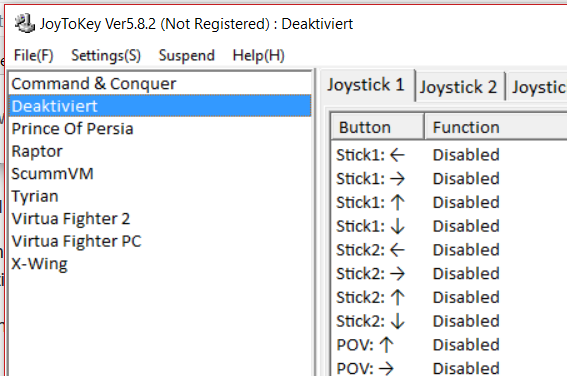Select the Command & Conquer profile
This screenshot has width=567, height=376.
coord(160,84)
